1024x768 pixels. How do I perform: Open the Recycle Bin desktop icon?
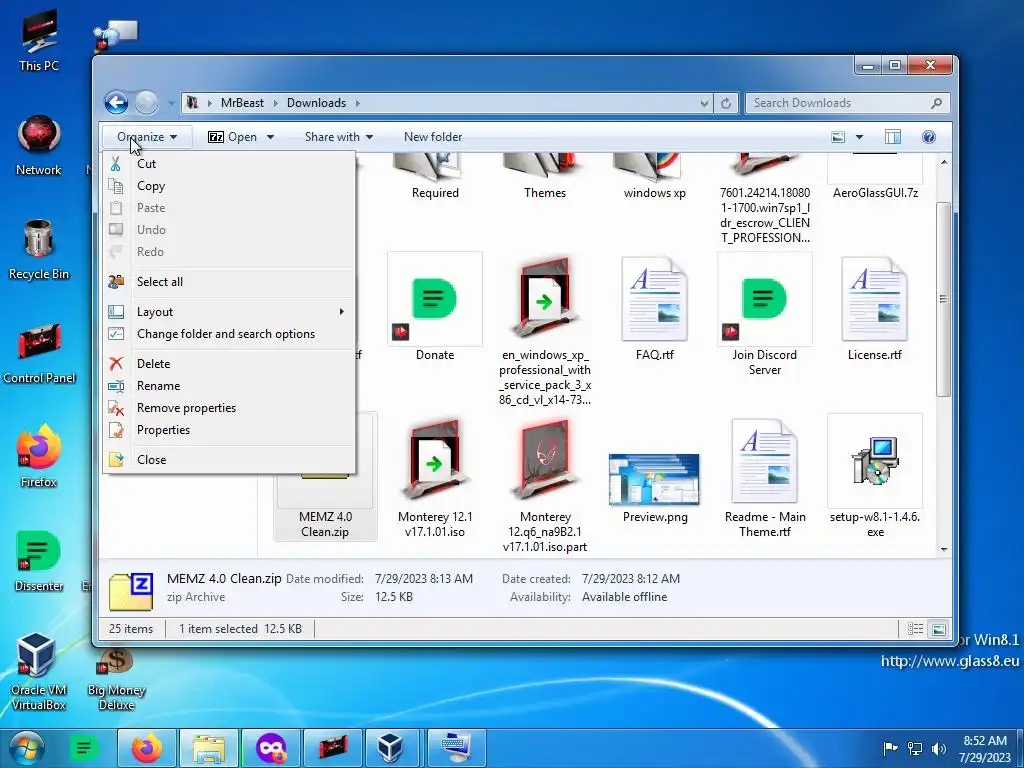pos(39,249)
